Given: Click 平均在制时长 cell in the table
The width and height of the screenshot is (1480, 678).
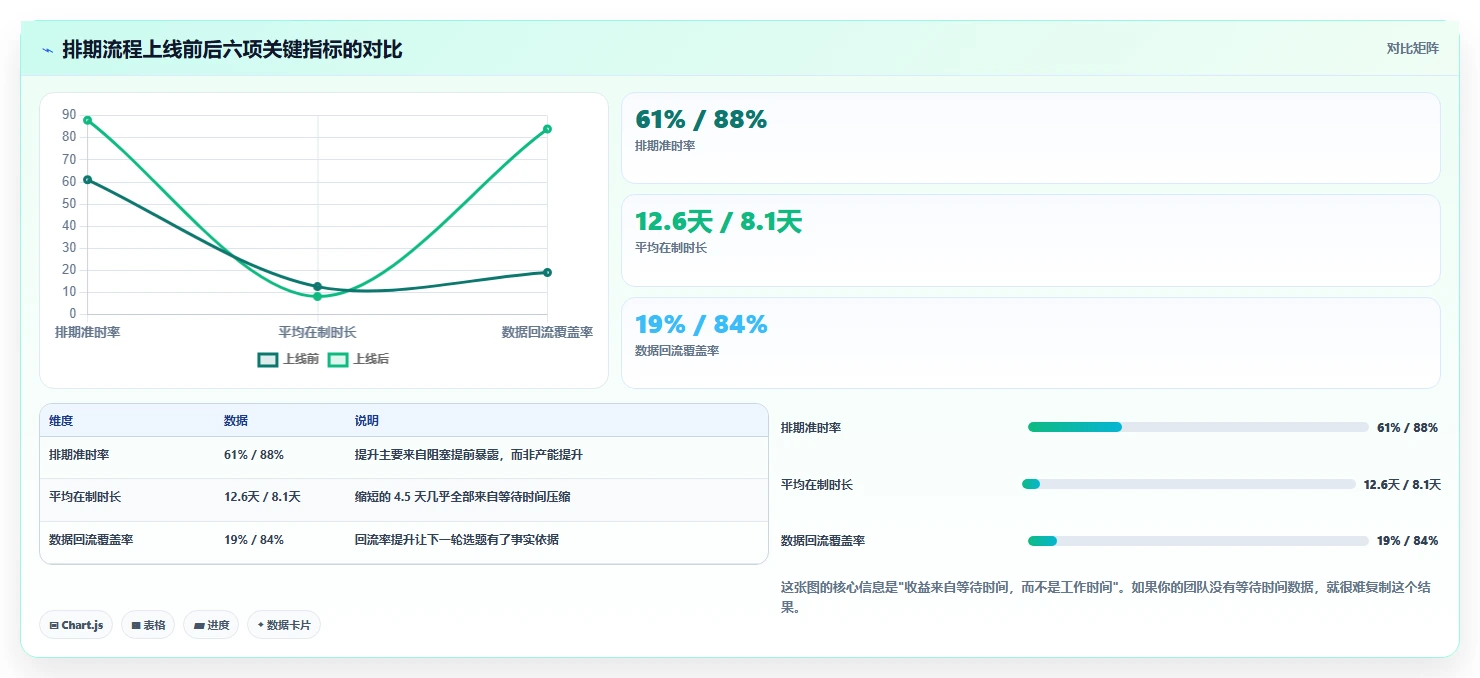Looking at the screenshot, I should point(85,497).
